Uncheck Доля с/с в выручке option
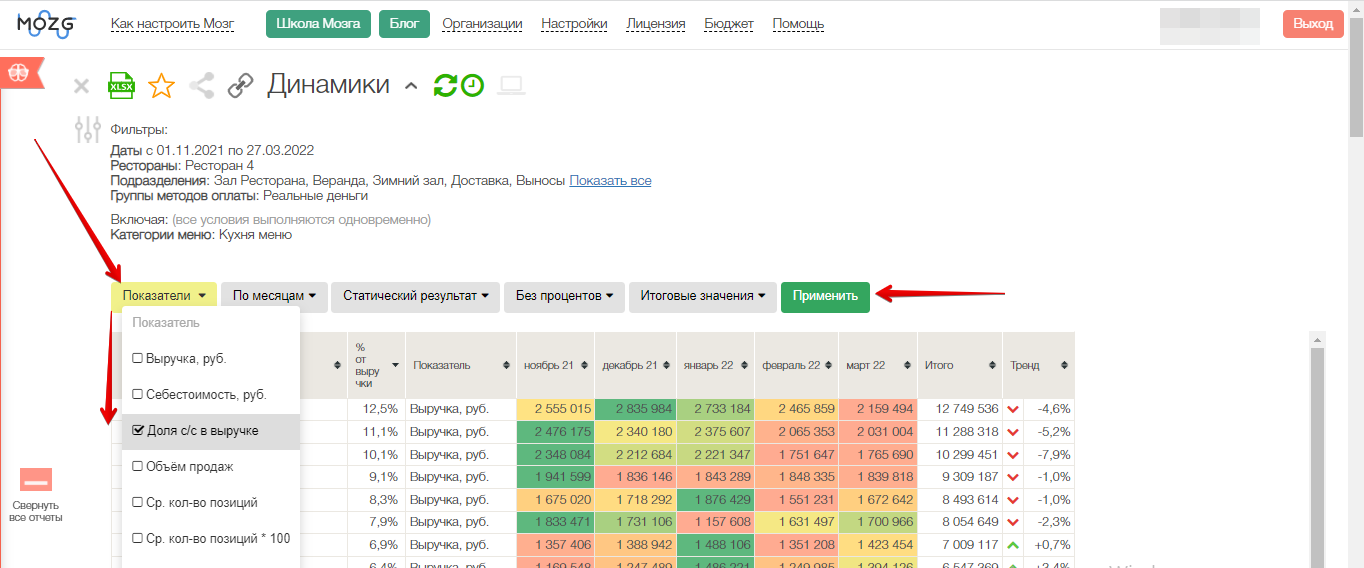 pos(138,431)
